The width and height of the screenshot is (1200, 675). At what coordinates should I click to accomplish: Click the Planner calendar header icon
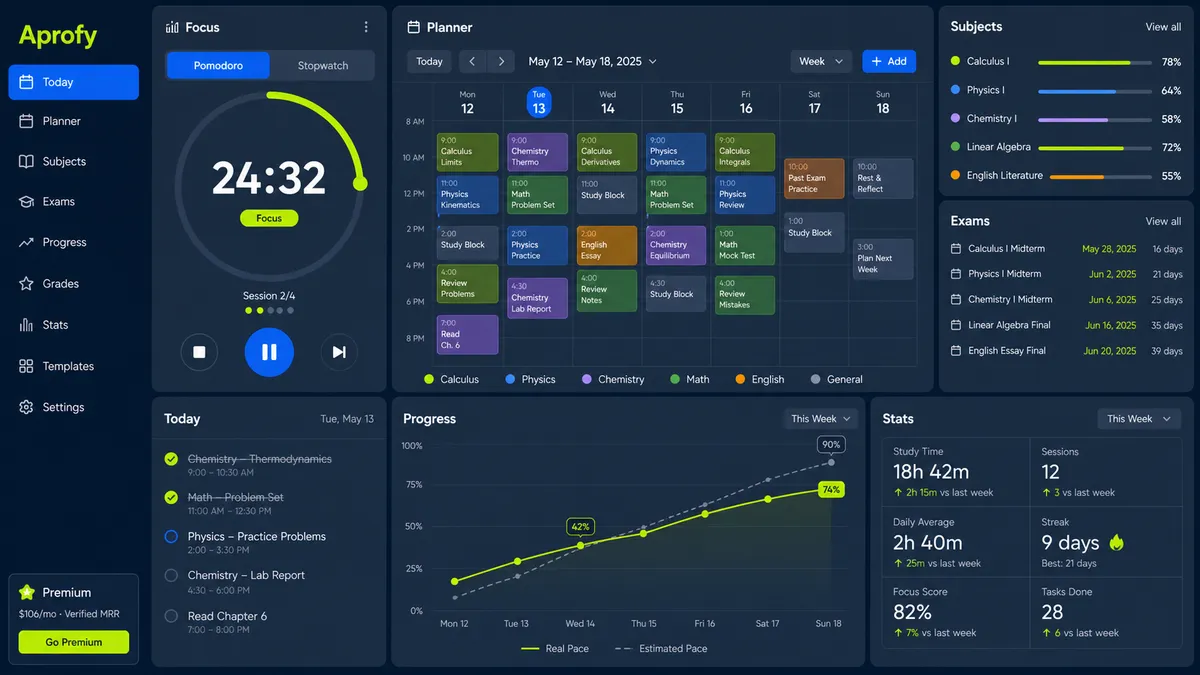coord(413,27)
